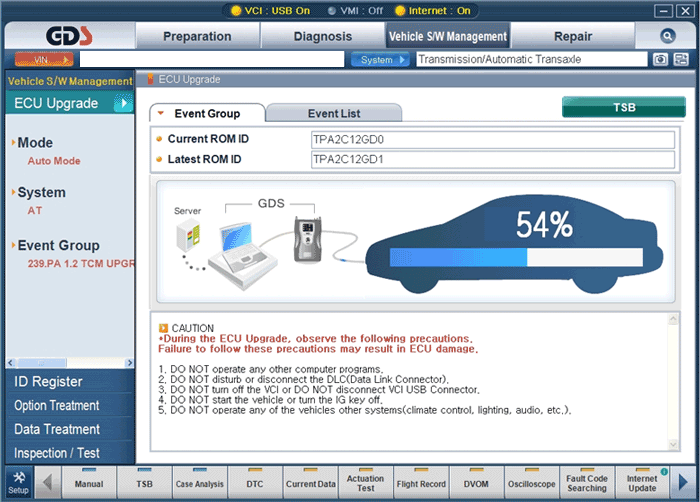Open Flight Record tool
This screenshot has height=502, width=700.
[421, 482]
